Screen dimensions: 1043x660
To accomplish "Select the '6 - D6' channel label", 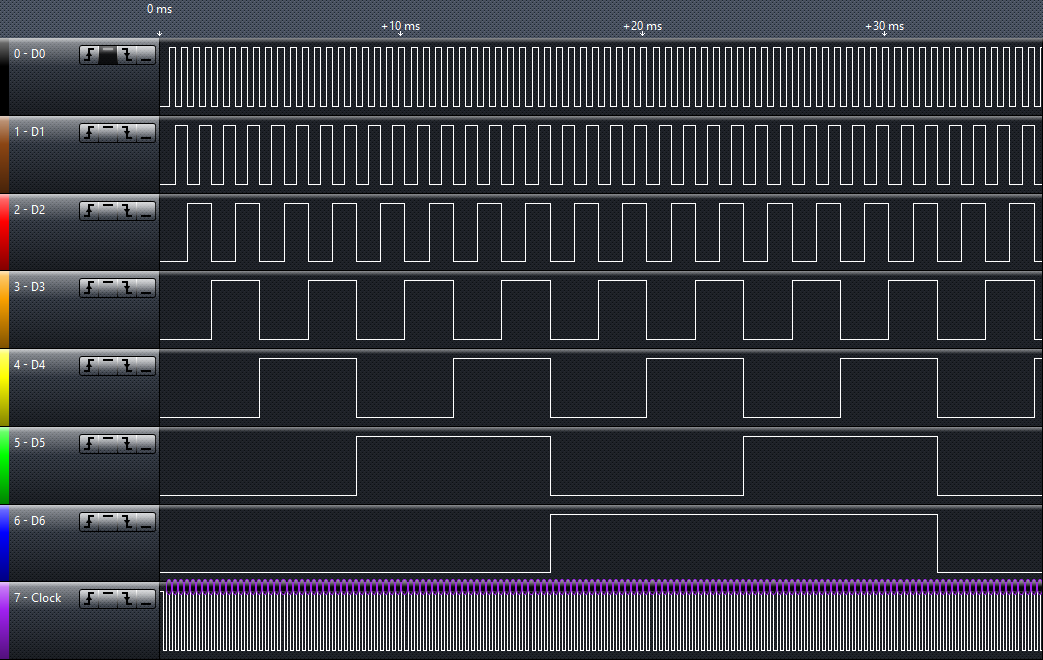I will tap(30, 520).
